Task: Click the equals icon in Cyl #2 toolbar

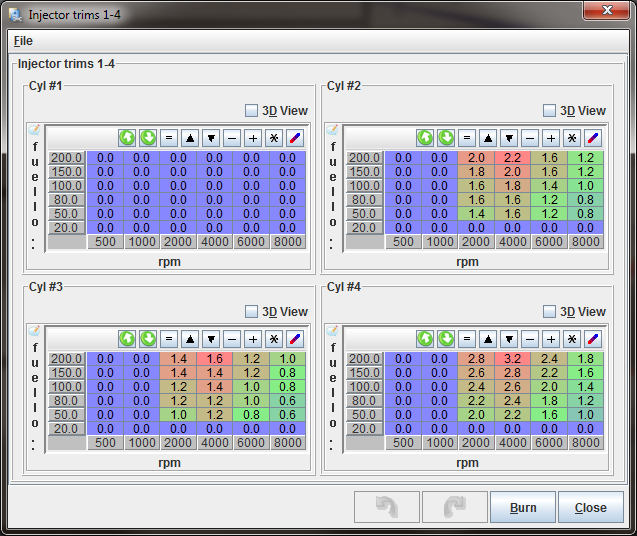Action: tap(467, 138)
